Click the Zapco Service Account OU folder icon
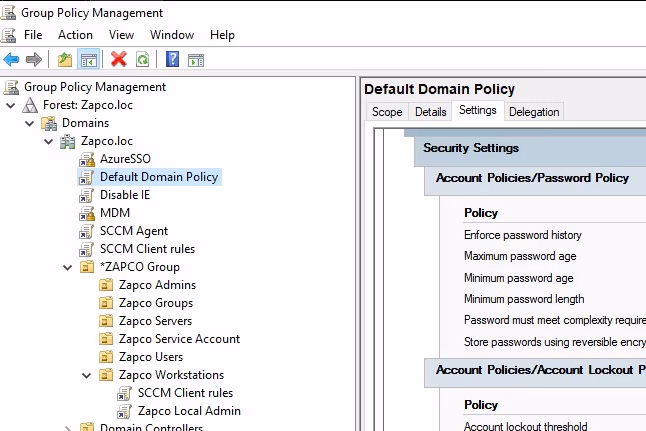Viewport: 646px width, 431px height. (106, 339)
